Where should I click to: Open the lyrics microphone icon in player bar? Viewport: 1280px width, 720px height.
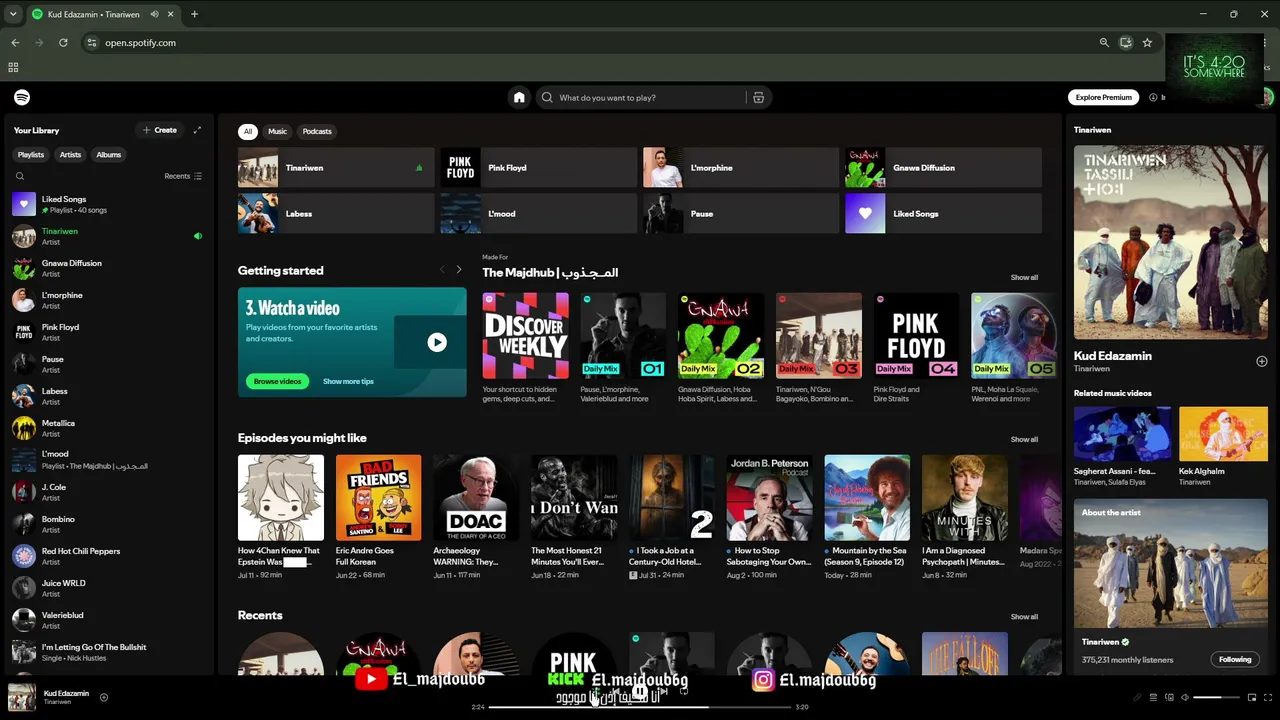(x=1137, y=697)
